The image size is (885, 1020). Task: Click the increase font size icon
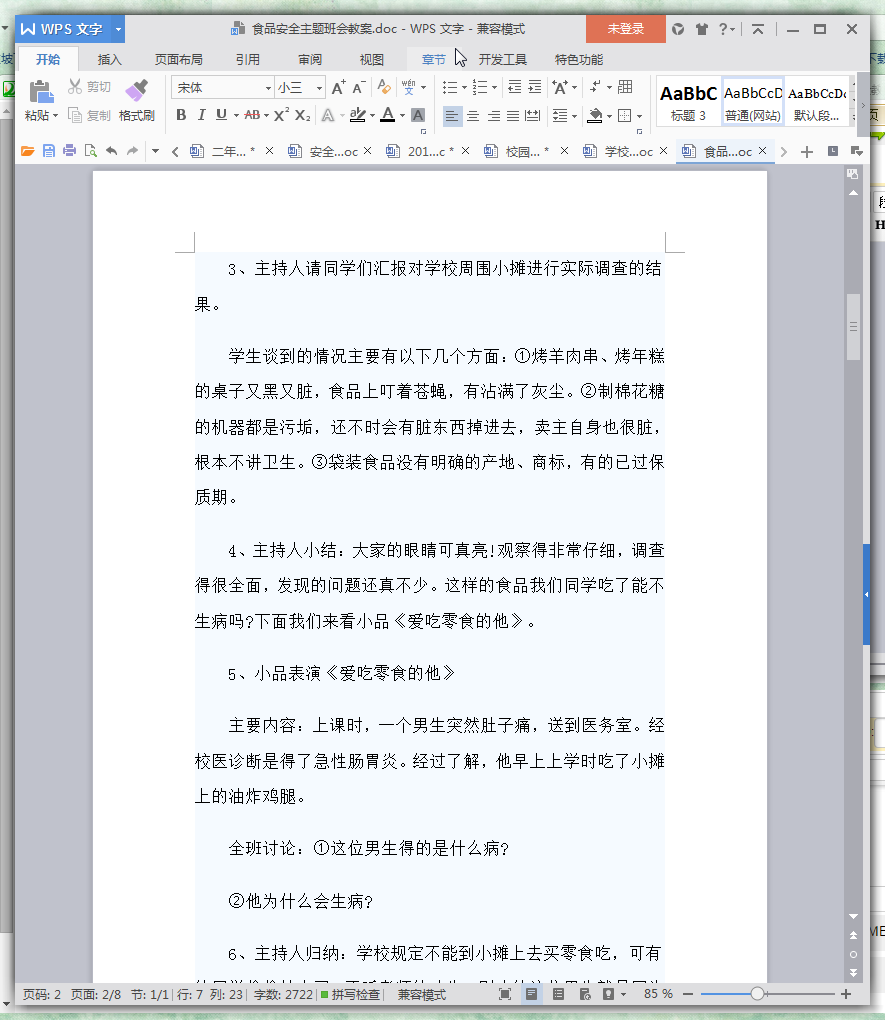(x=338, y=88)
